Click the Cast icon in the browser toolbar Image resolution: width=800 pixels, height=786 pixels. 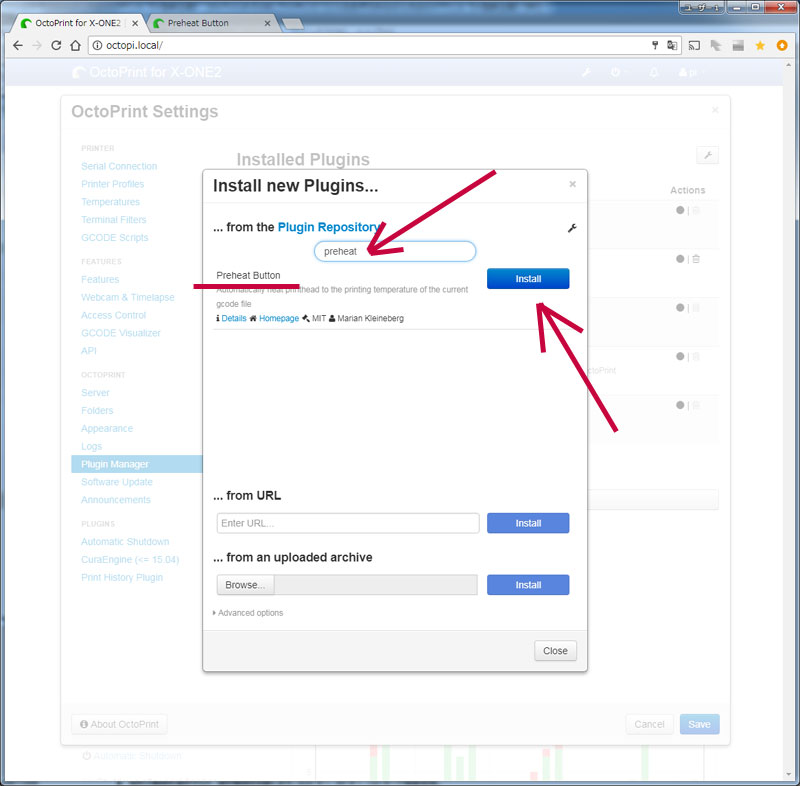694,45
